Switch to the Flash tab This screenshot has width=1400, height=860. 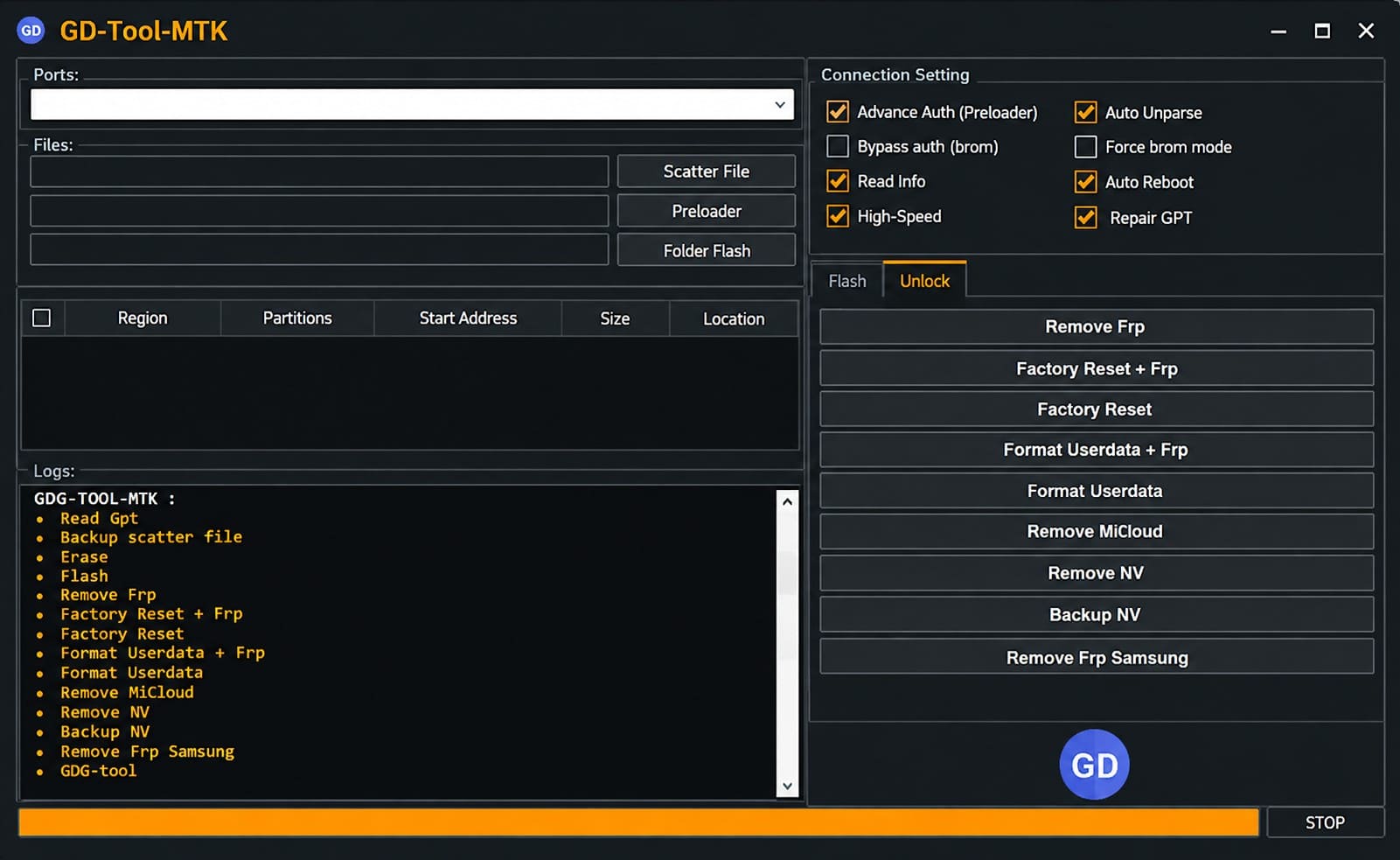(x=847, y=281)
